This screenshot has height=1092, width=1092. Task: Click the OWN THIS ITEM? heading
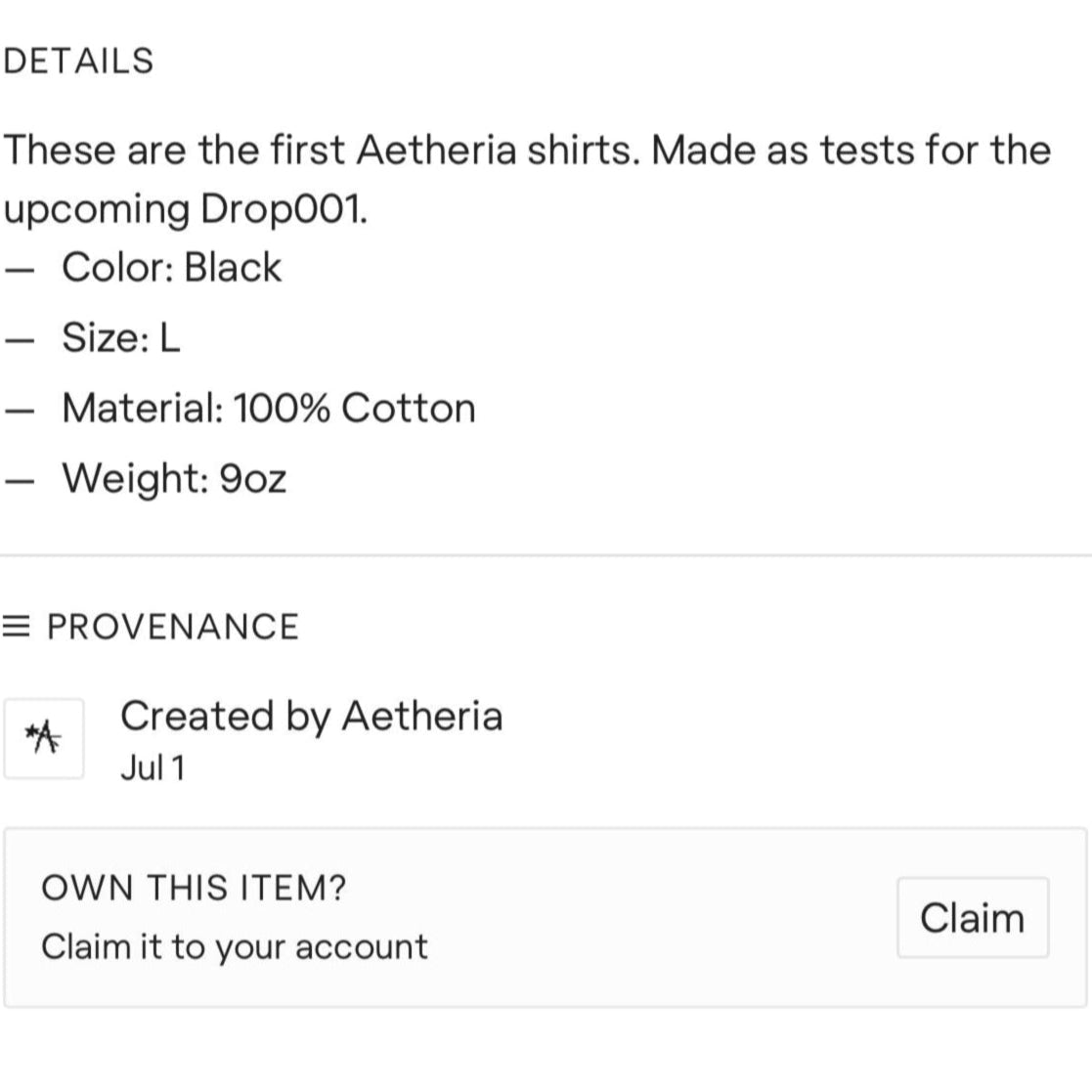point(194,889)
